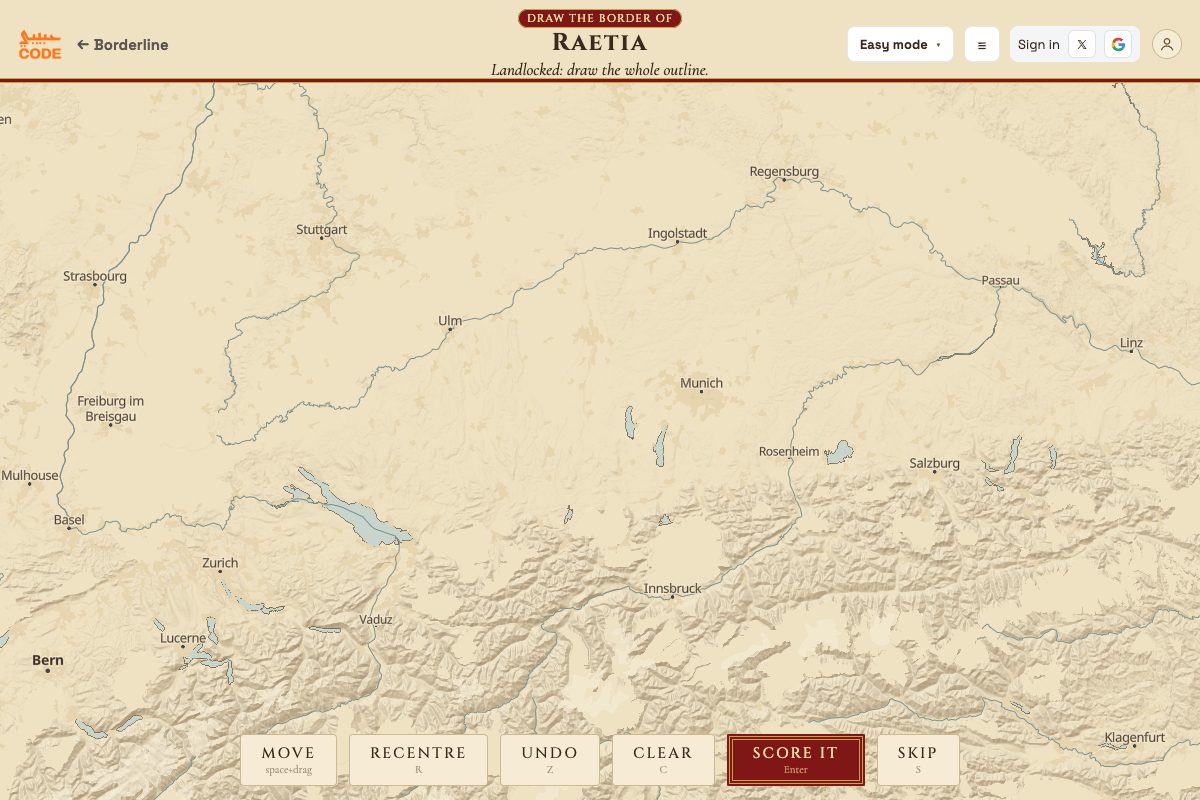Select the Move tool button
This screenshot has height=800, width=1200.
(x=288, y=760)
